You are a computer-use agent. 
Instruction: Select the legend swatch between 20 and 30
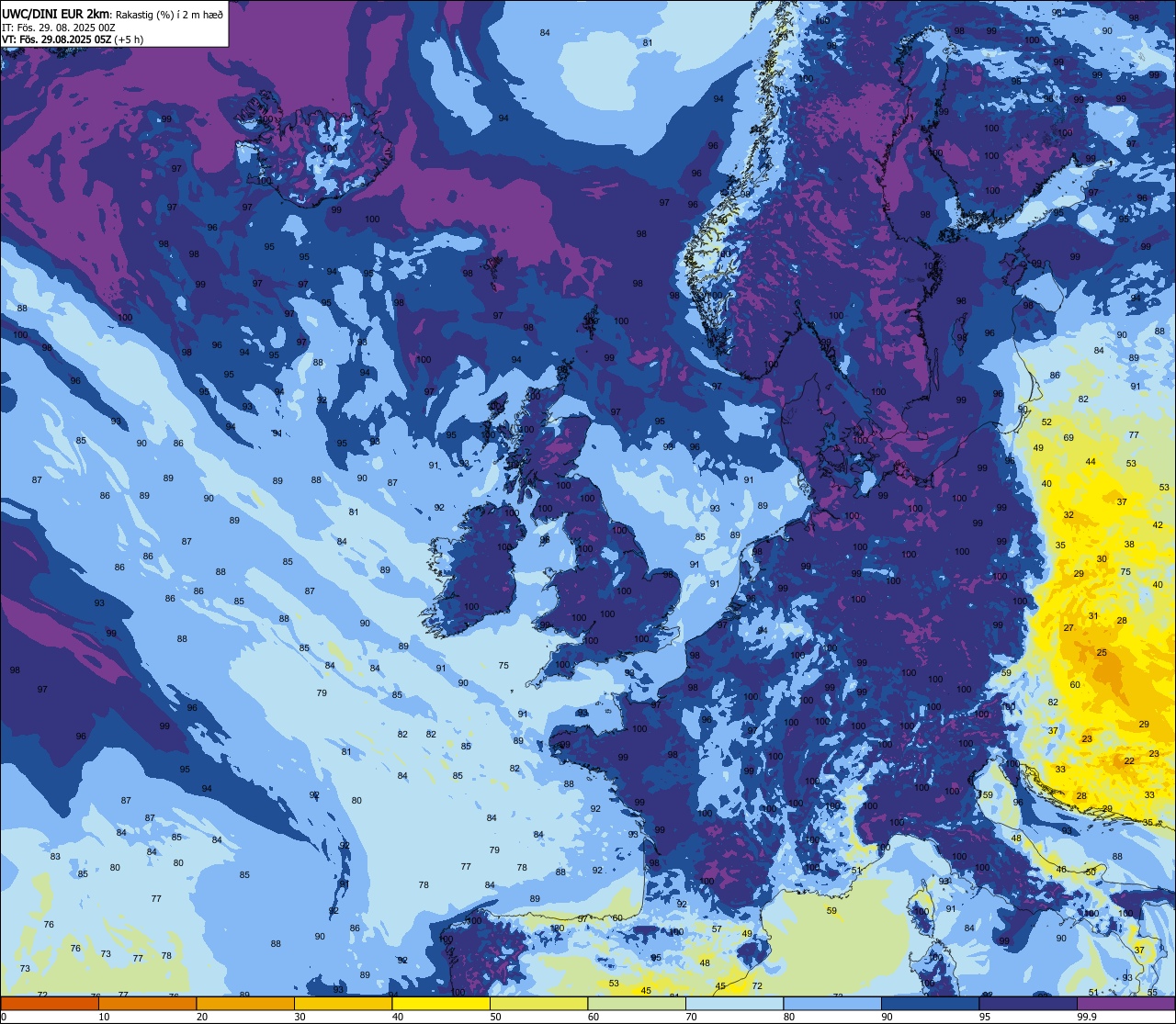pos(245,1004)
